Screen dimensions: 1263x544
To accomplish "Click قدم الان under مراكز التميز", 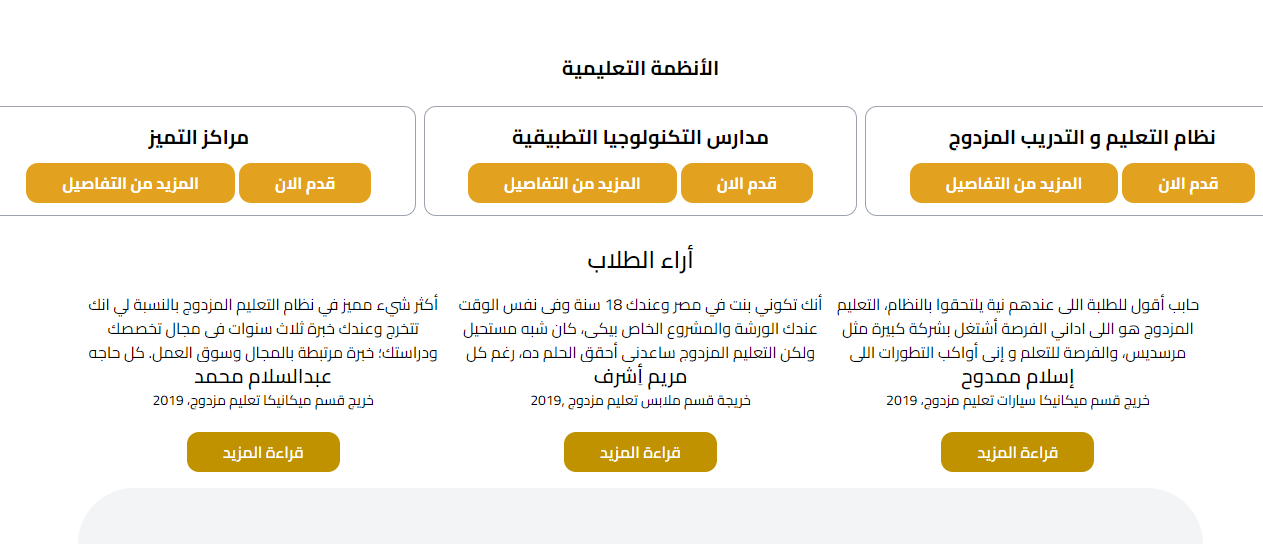I will (304, 184).
